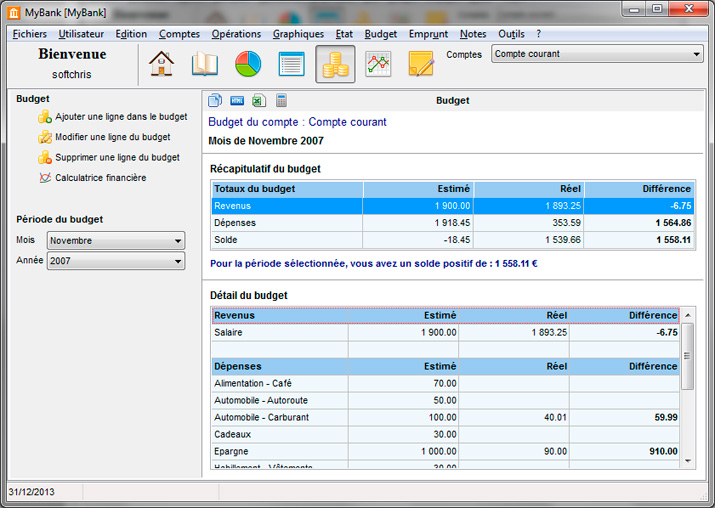Open the Graphiques menu
The image size is (715, 508).
tap(298, 34)
